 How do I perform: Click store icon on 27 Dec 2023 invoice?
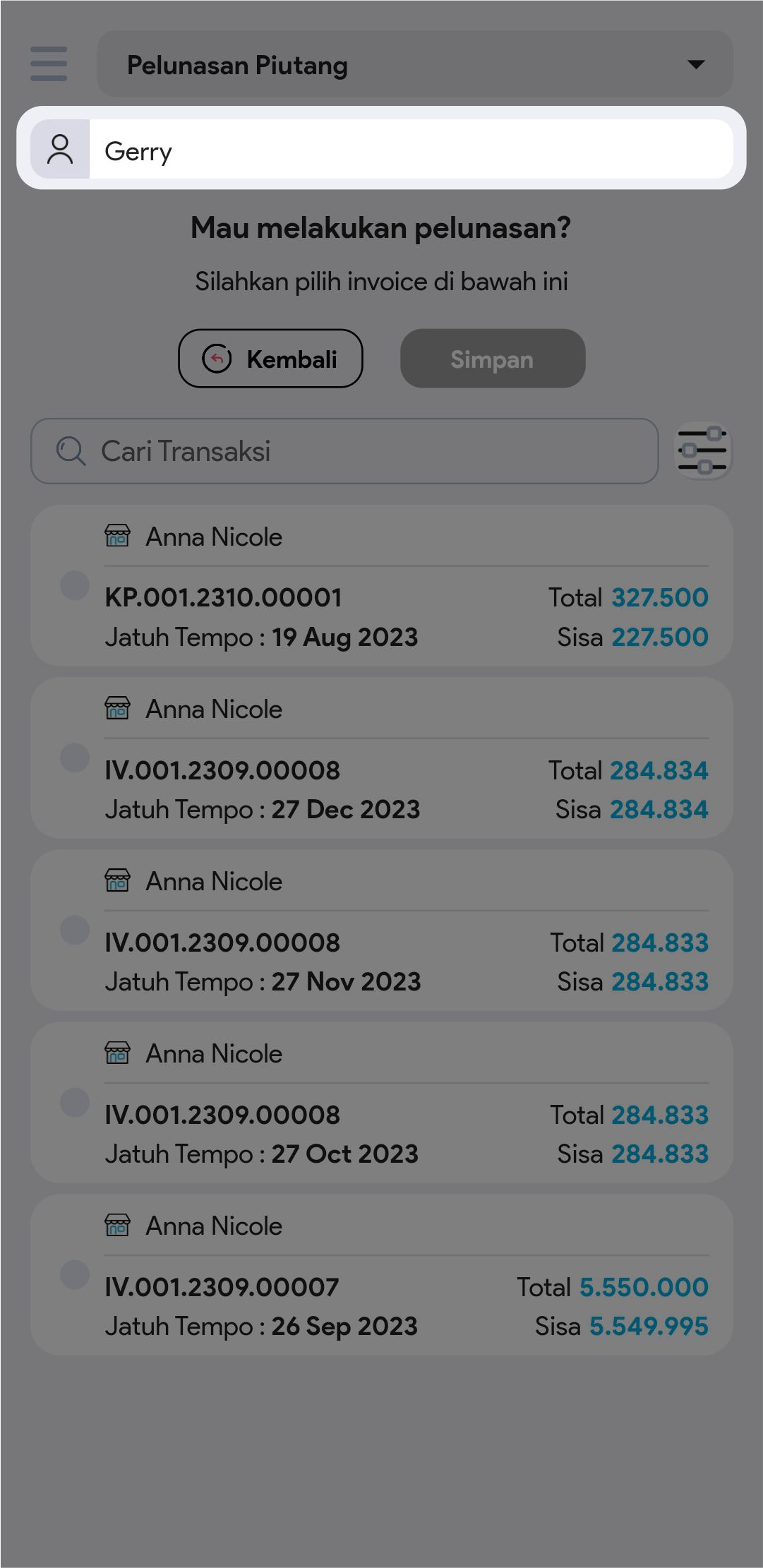pyautogui.click(x=117, y=709)
